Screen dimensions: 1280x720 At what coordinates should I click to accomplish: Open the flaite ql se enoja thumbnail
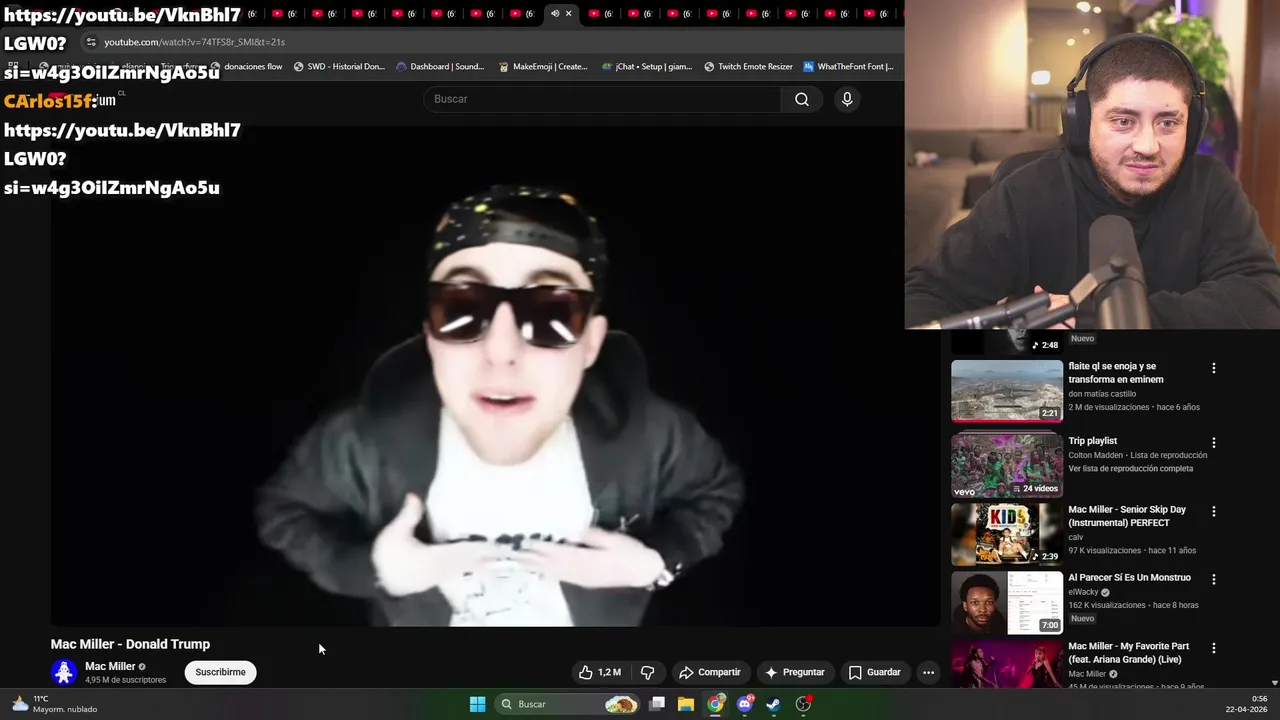point(1006,391)
